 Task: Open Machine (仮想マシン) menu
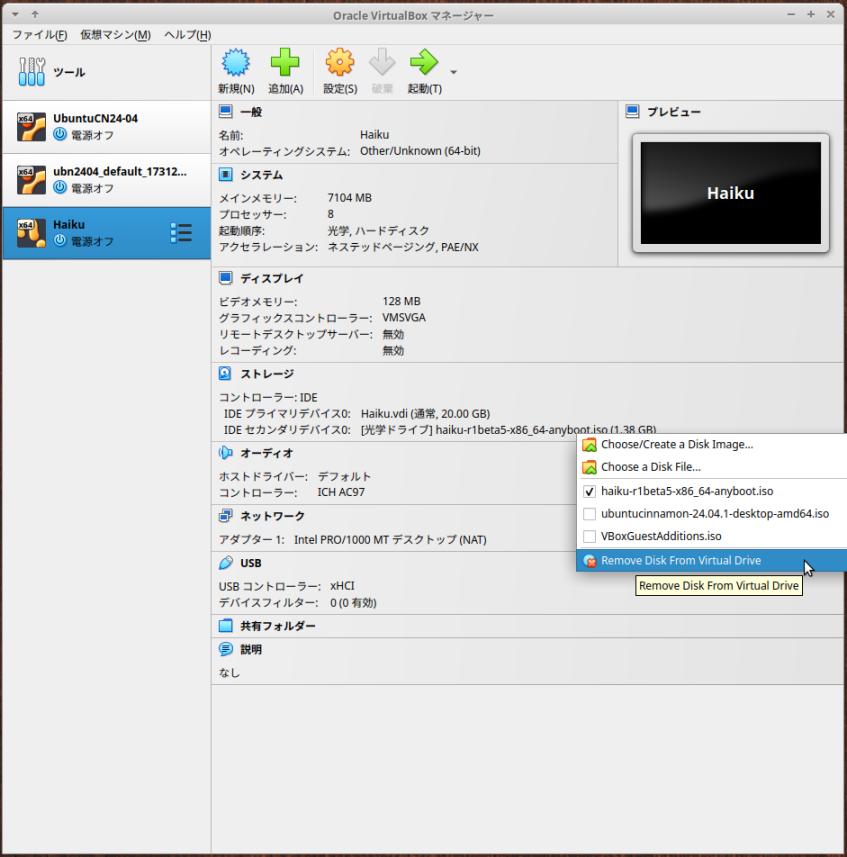tap(115, 35)
